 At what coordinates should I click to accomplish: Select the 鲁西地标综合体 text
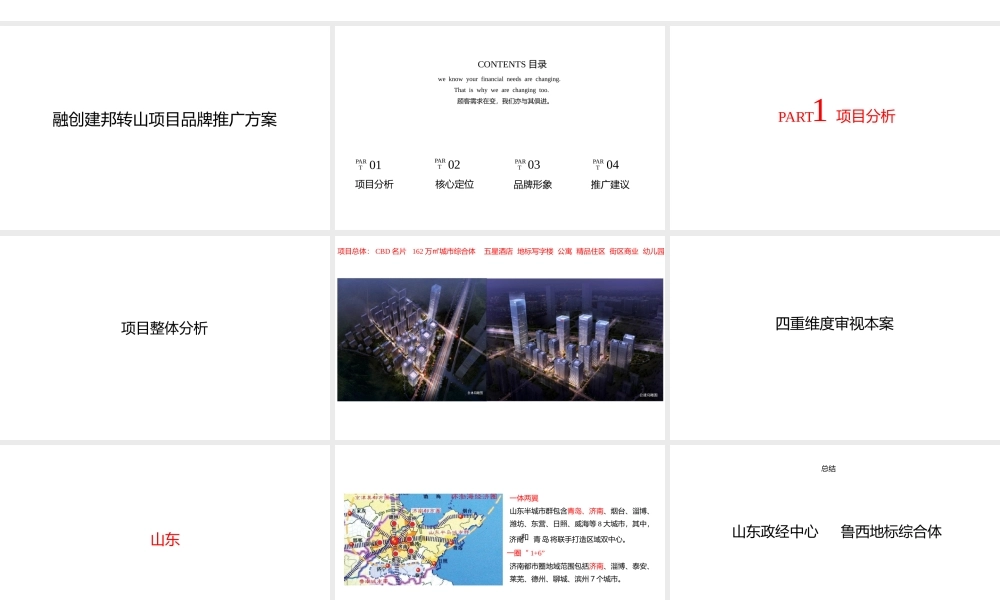tap(890, 532)
